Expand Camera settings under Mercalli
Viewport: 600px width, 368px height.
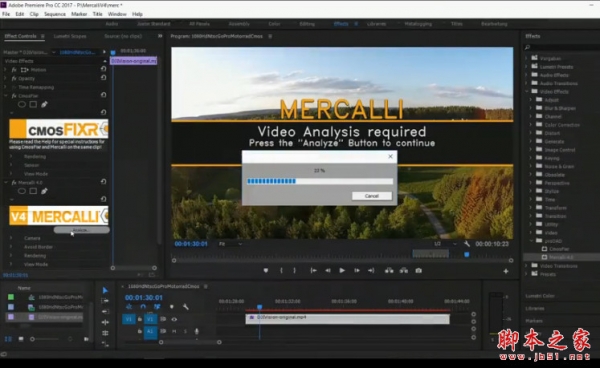[11, 238]
